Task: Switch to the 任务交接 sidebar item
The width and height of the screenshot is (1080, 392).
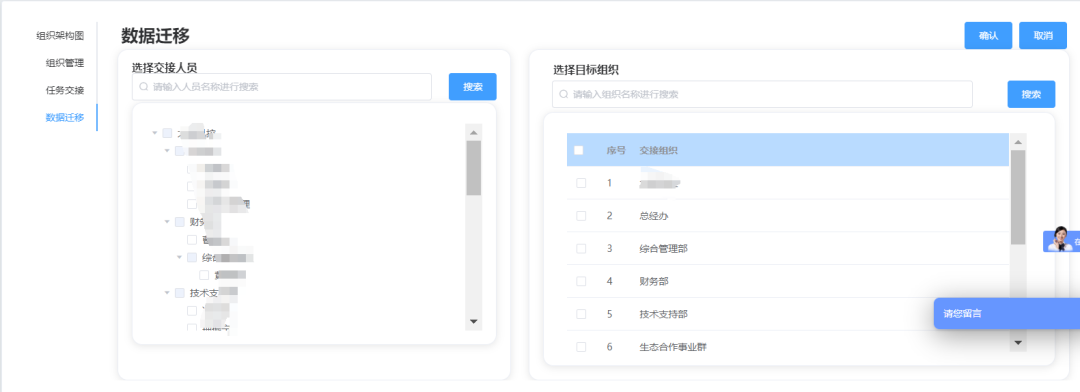Action: click(x=65, y=90)
